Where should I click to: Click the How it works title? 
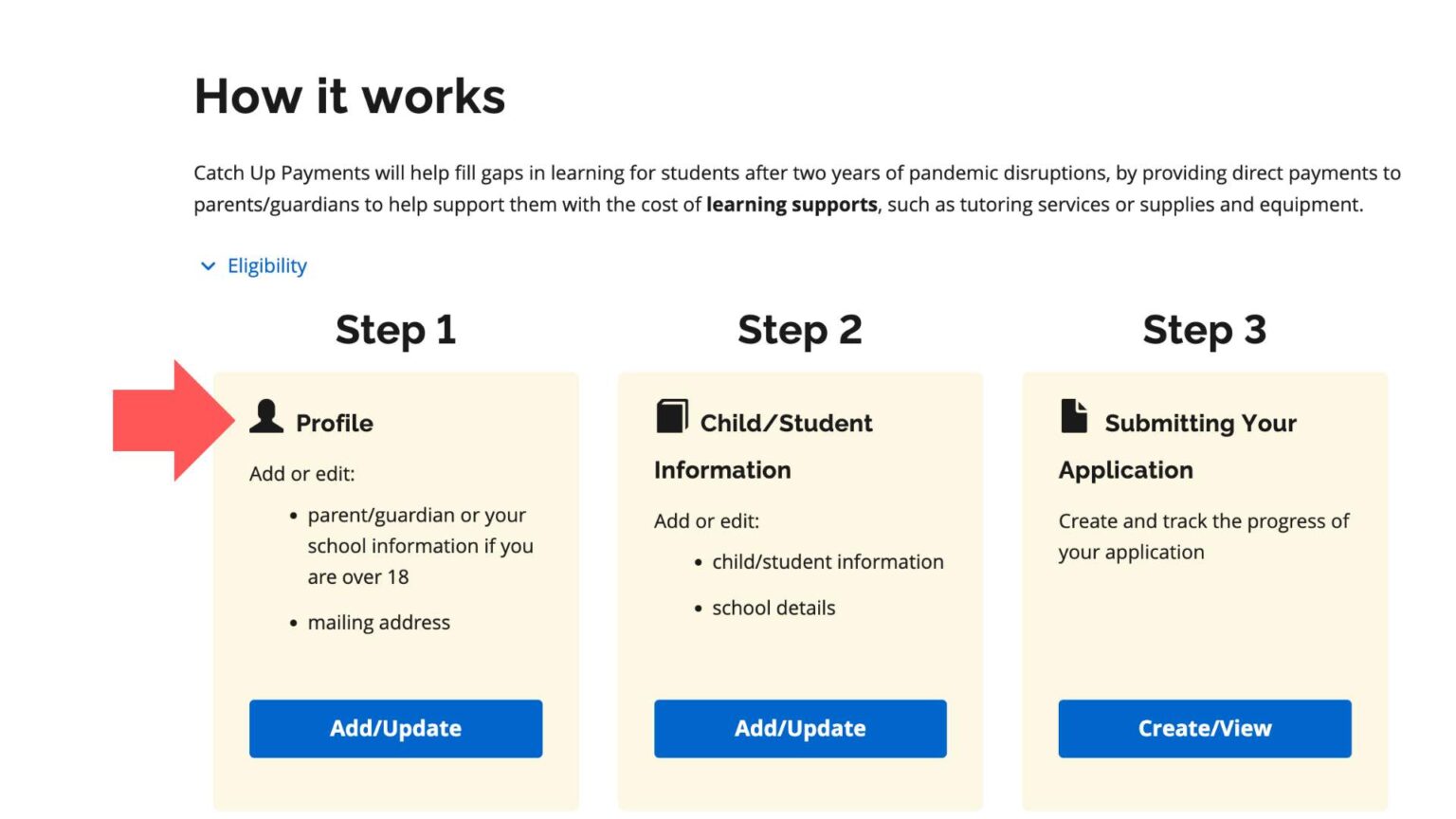[350, 95]
